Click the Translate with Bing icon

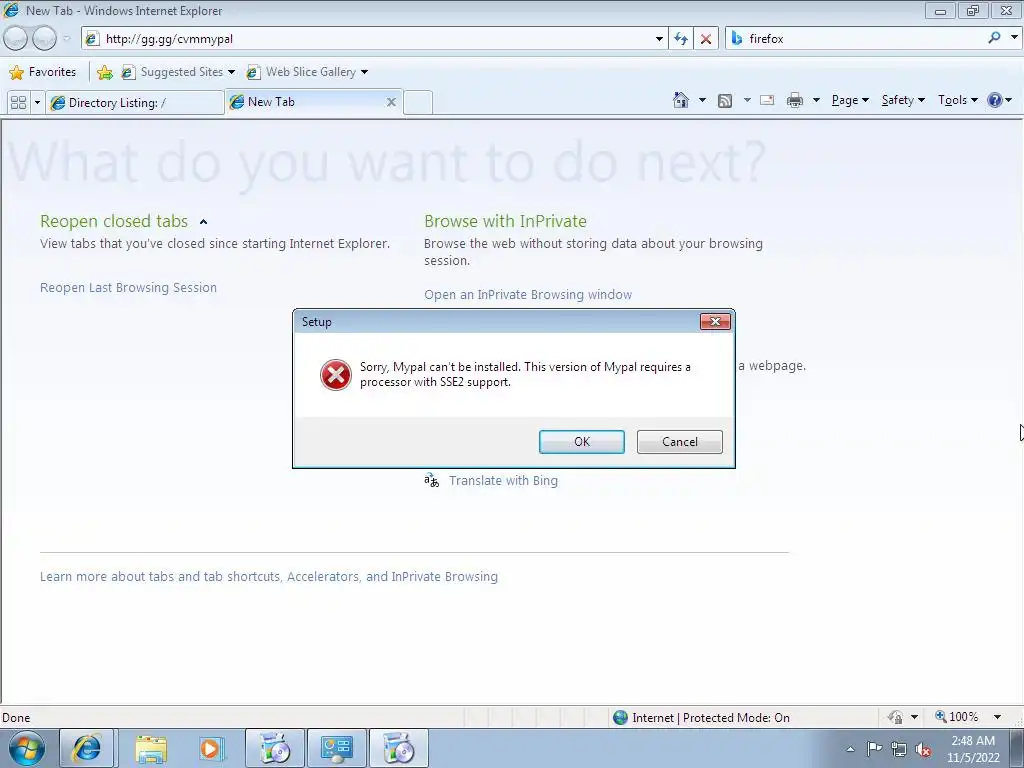click(x=431, y=481)
